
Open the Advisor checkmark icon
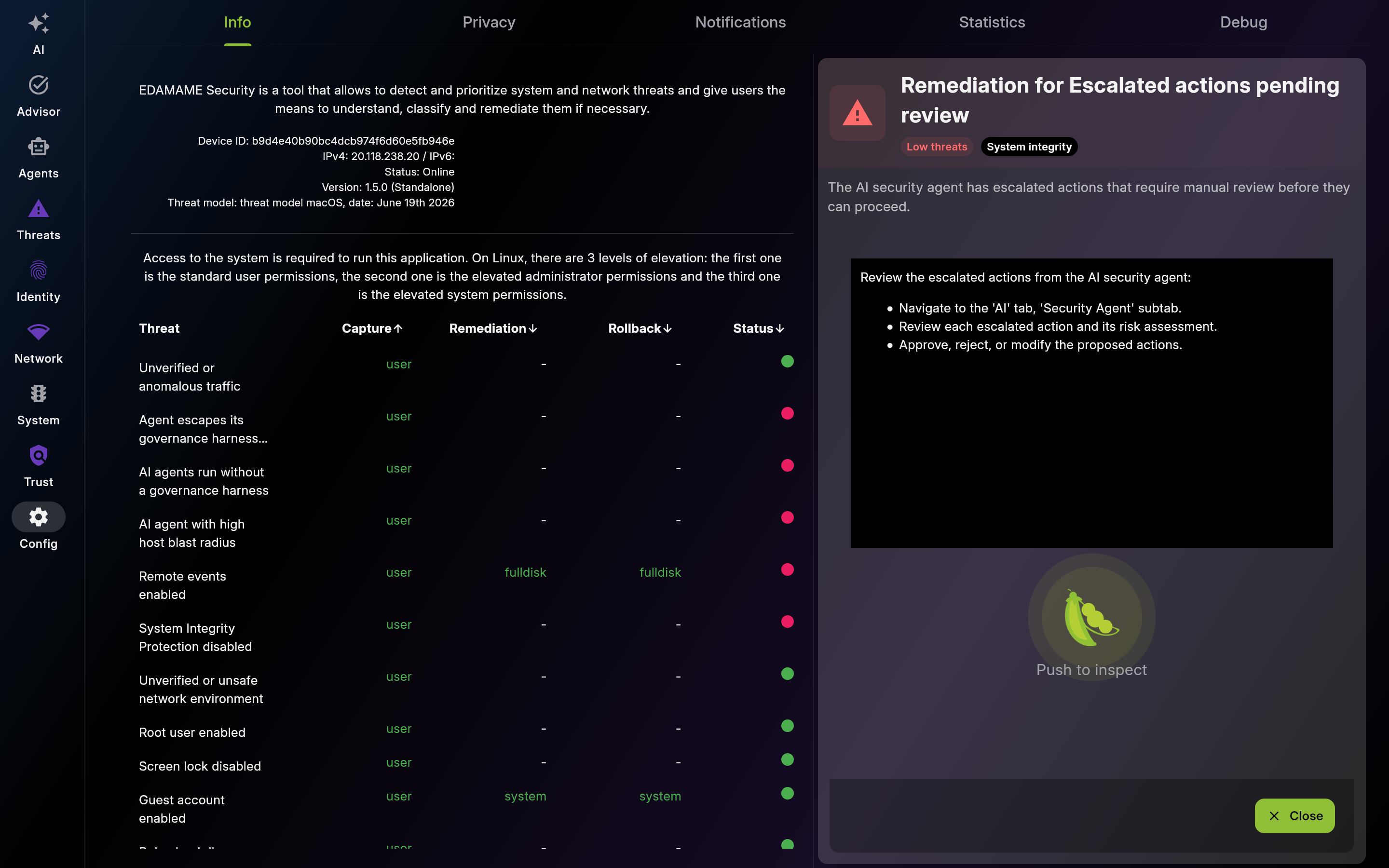click(39, 85)
